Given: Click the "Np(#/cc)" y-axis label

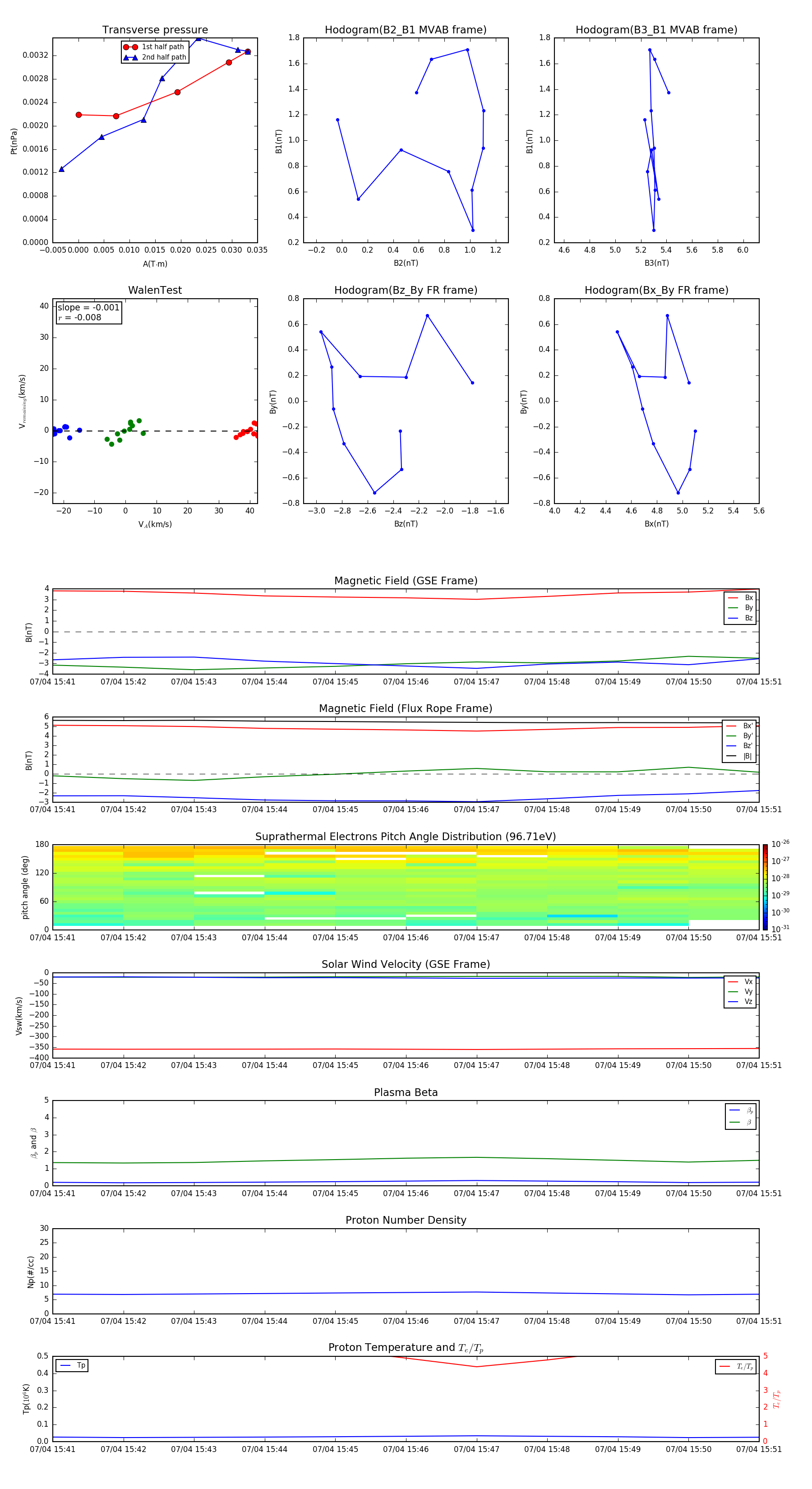Looking at the screenshot, I should [31, 1271].
